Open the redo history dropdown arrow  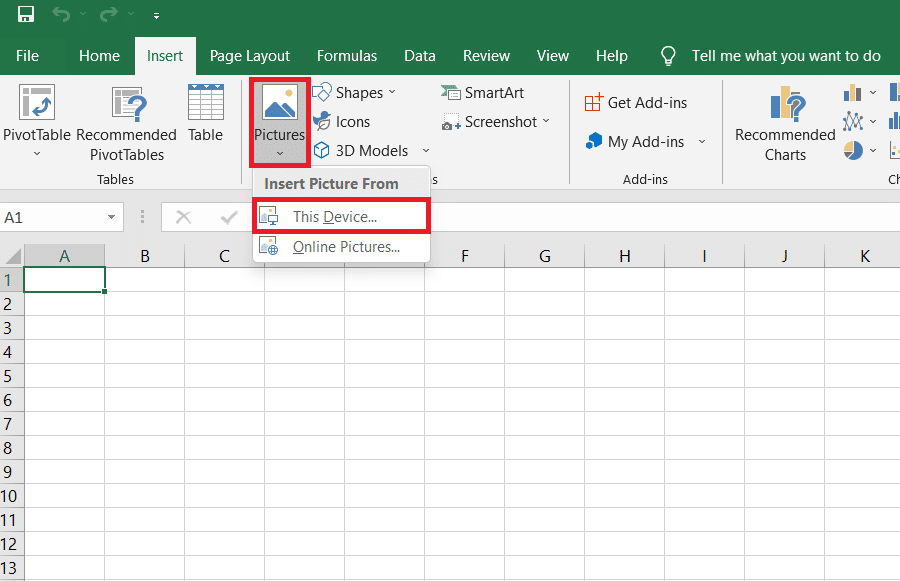[131, 14]
